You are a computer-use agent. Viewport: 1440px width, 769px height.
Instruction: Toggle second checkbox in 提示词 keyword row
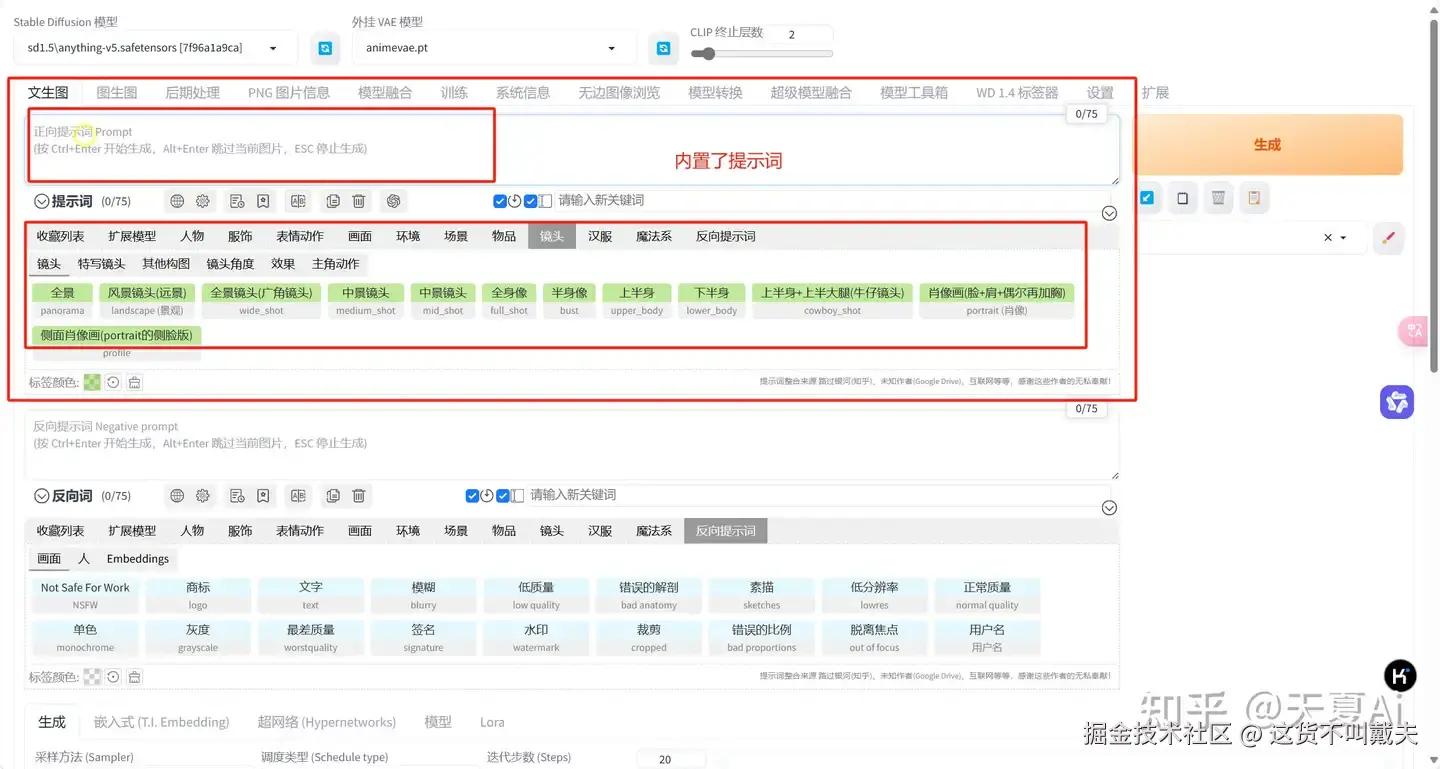coord(531,201)
